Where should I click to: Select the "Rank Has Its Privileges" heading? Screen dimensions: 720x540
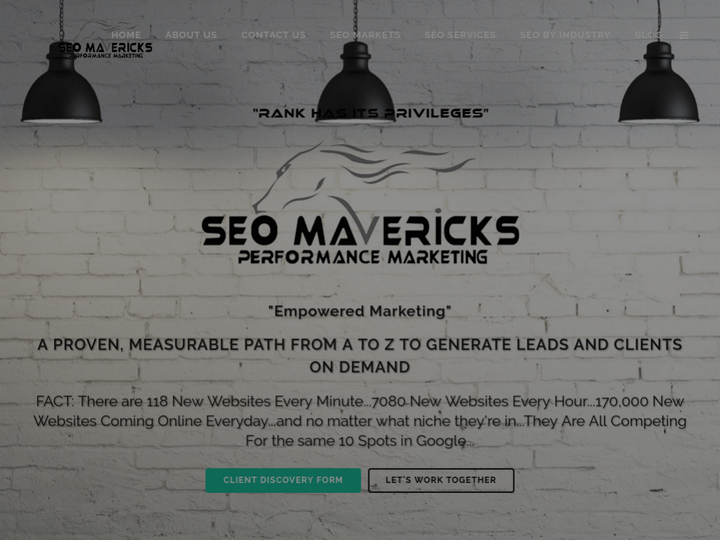click(371, 113)
